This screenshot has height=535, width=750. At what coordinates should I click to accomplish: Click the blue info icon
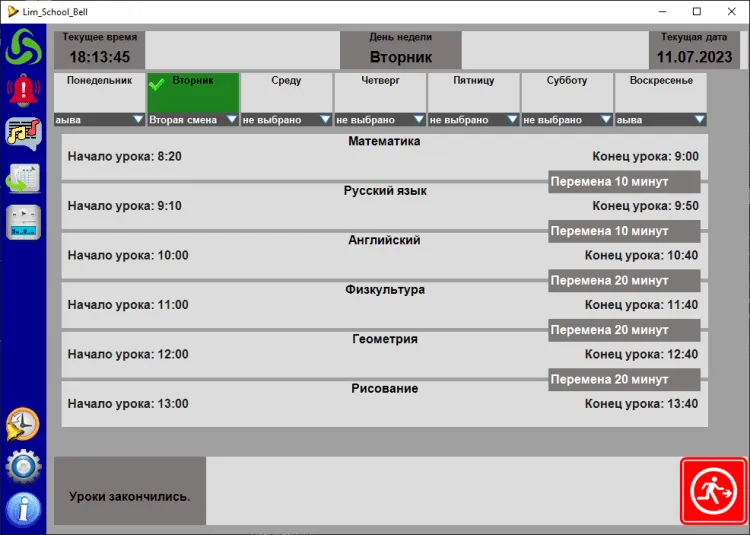pos(22,509)
